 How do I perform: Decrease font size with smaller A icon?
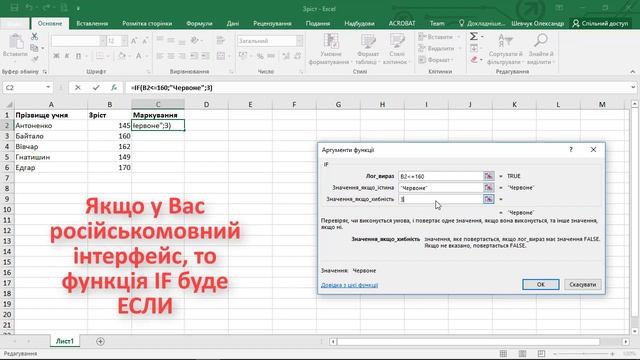pos(145,41)
